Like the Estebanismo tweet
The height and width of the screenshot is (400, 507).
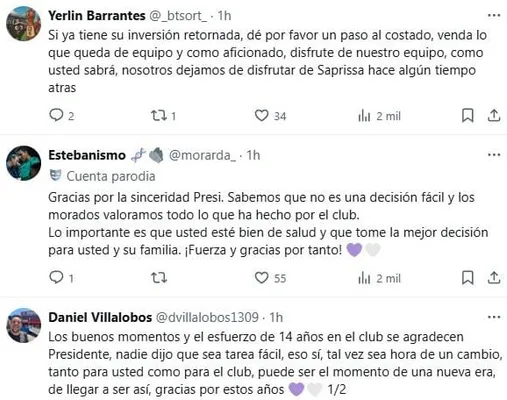click(x=261, y=278)
